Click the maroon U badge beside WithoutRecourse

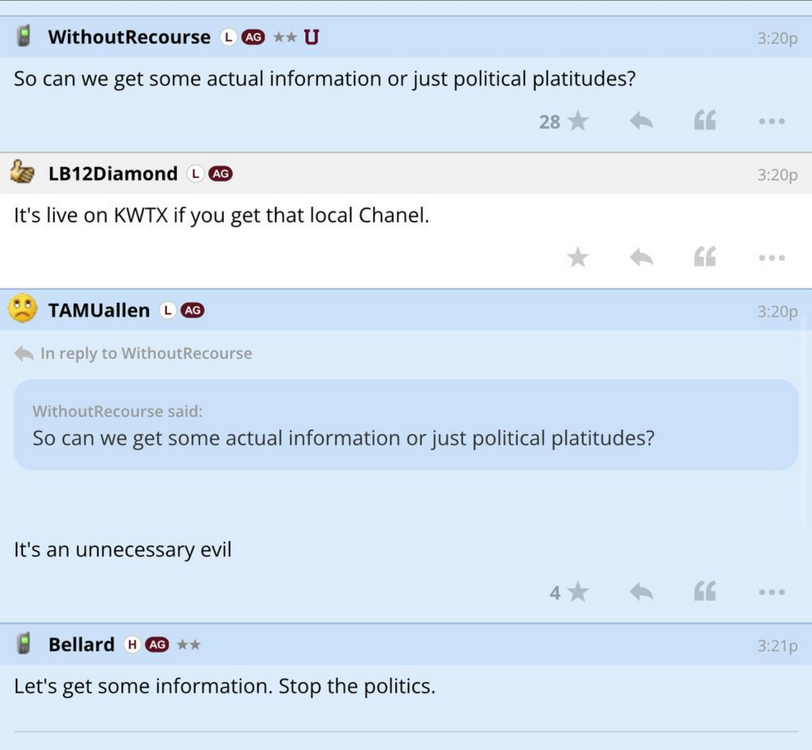point(311,37)
